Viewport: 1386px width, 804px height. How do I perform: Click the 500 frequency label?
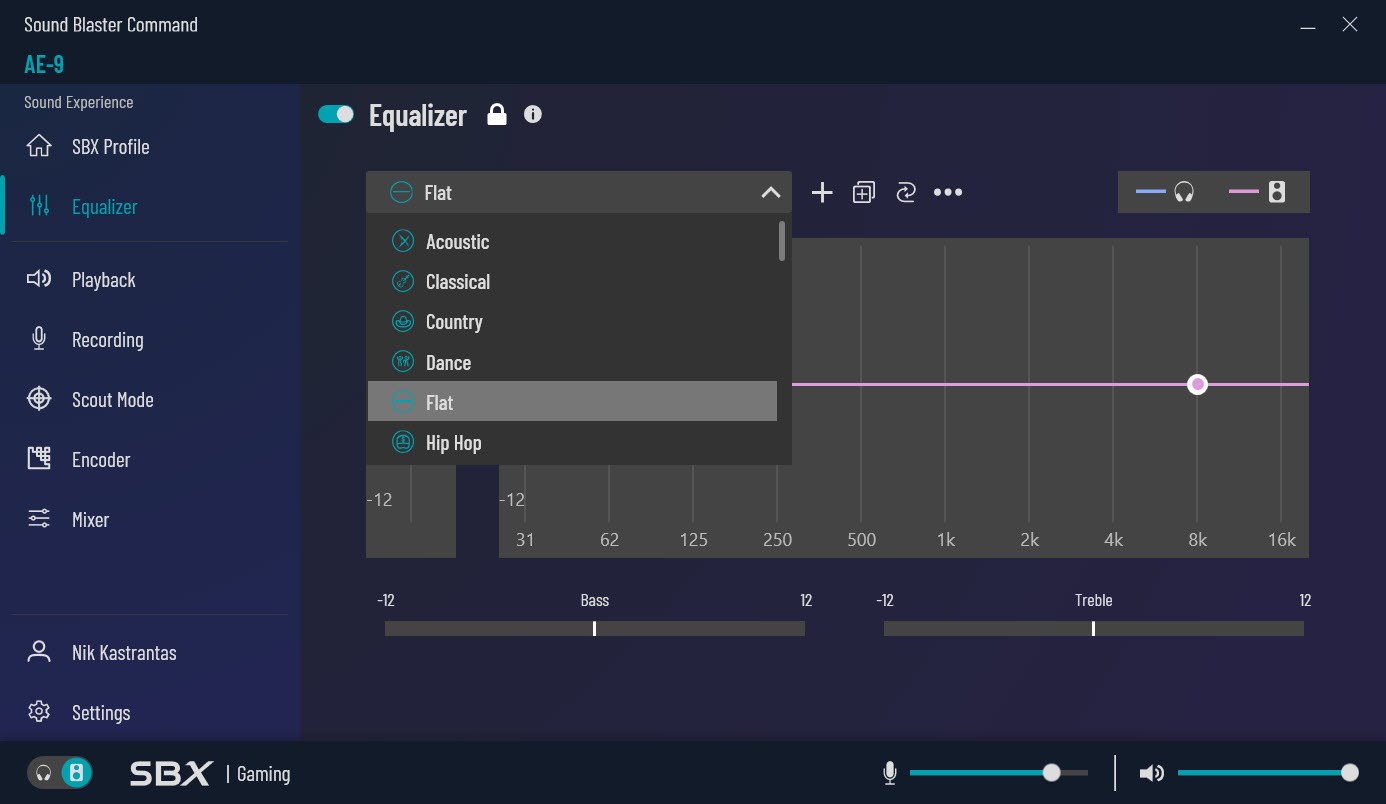(861, 539)
